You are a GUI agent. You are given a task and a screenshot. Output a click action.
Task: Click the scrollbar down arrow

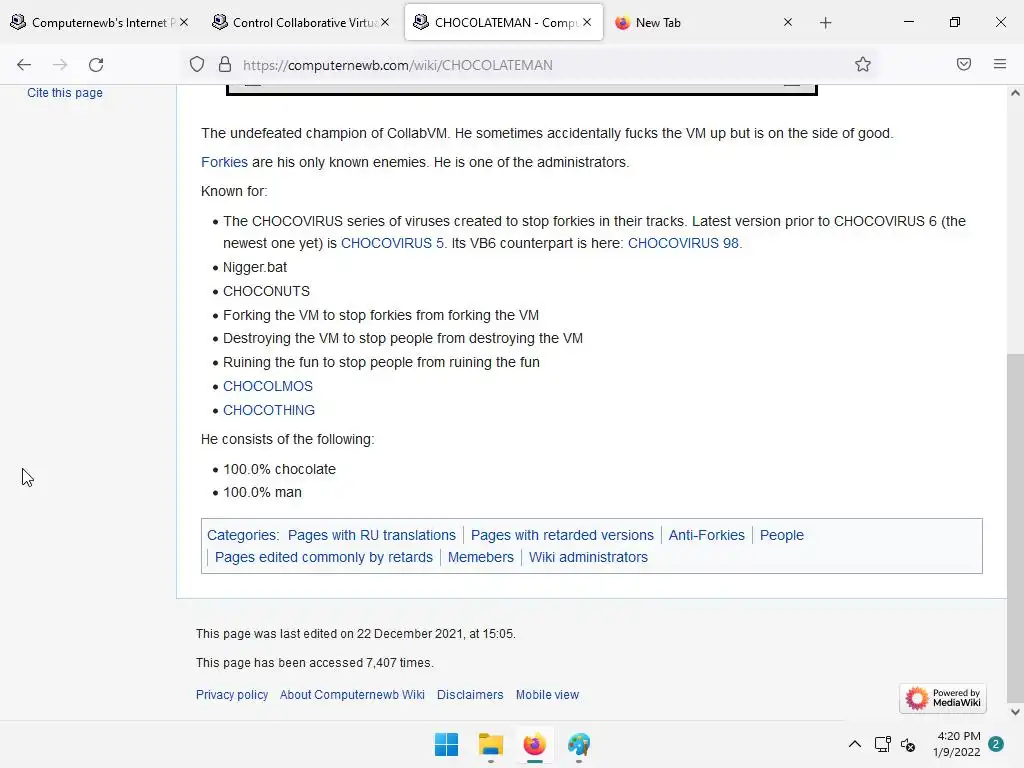point(1015,712)
